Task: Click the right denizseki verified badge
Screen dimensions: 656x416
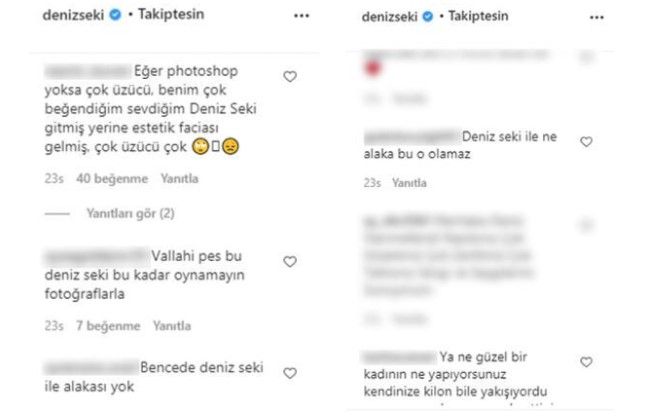Action: tap(428, 16)
